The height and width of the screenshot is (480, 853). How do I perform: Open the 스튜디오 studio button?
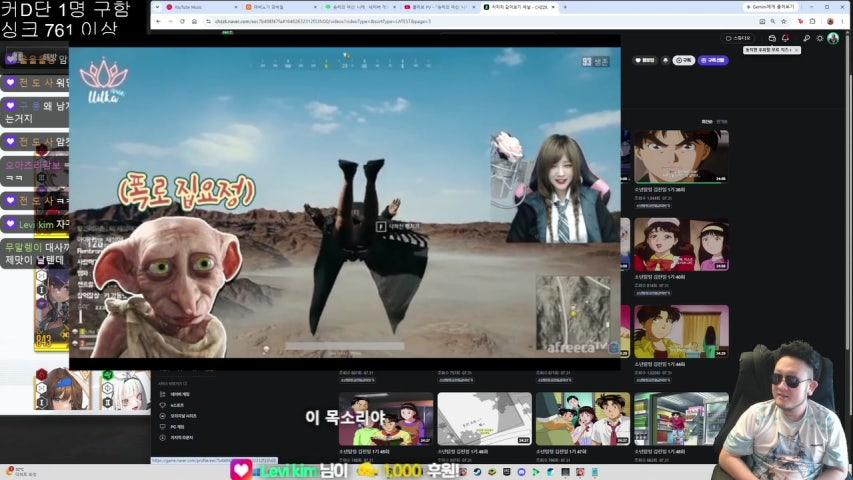click(x=738, y=38)
